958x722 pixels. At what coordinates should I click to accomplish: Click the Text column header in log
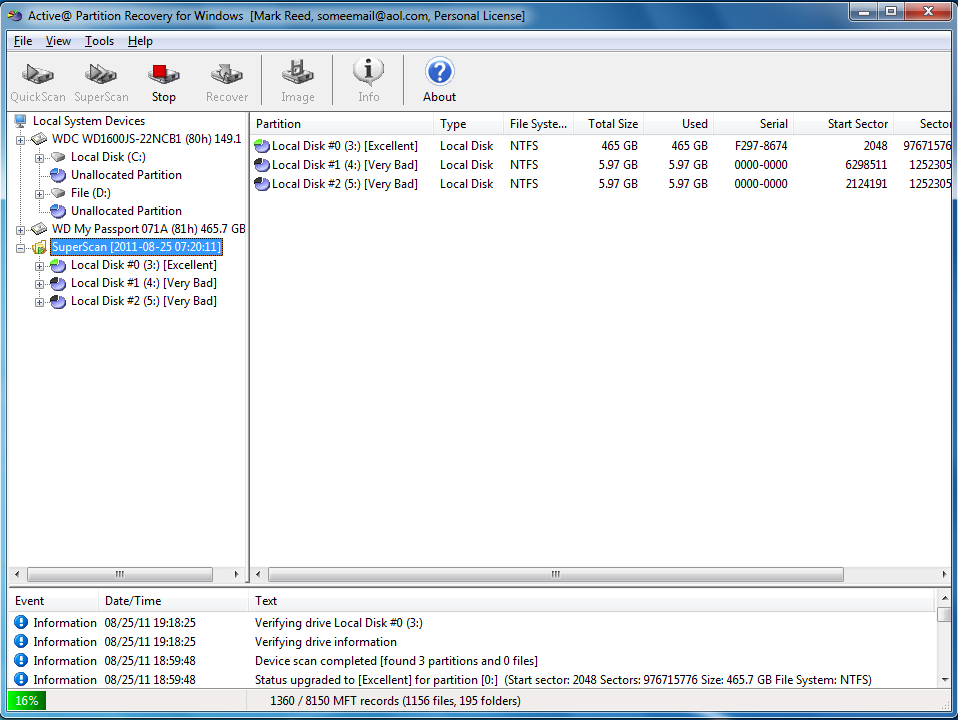(591, 601)
